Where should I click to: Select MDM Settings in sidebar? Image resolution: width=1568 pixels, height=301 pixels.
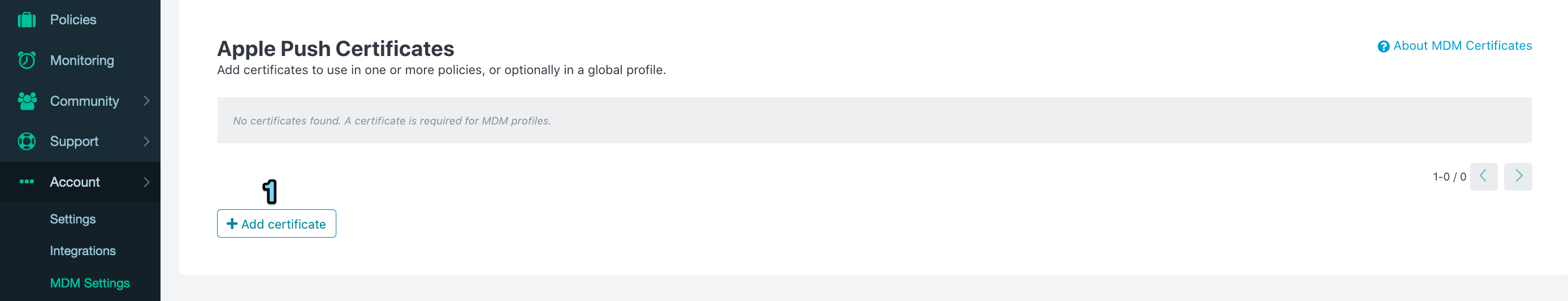pyautogui.click(x=89, y=283)
